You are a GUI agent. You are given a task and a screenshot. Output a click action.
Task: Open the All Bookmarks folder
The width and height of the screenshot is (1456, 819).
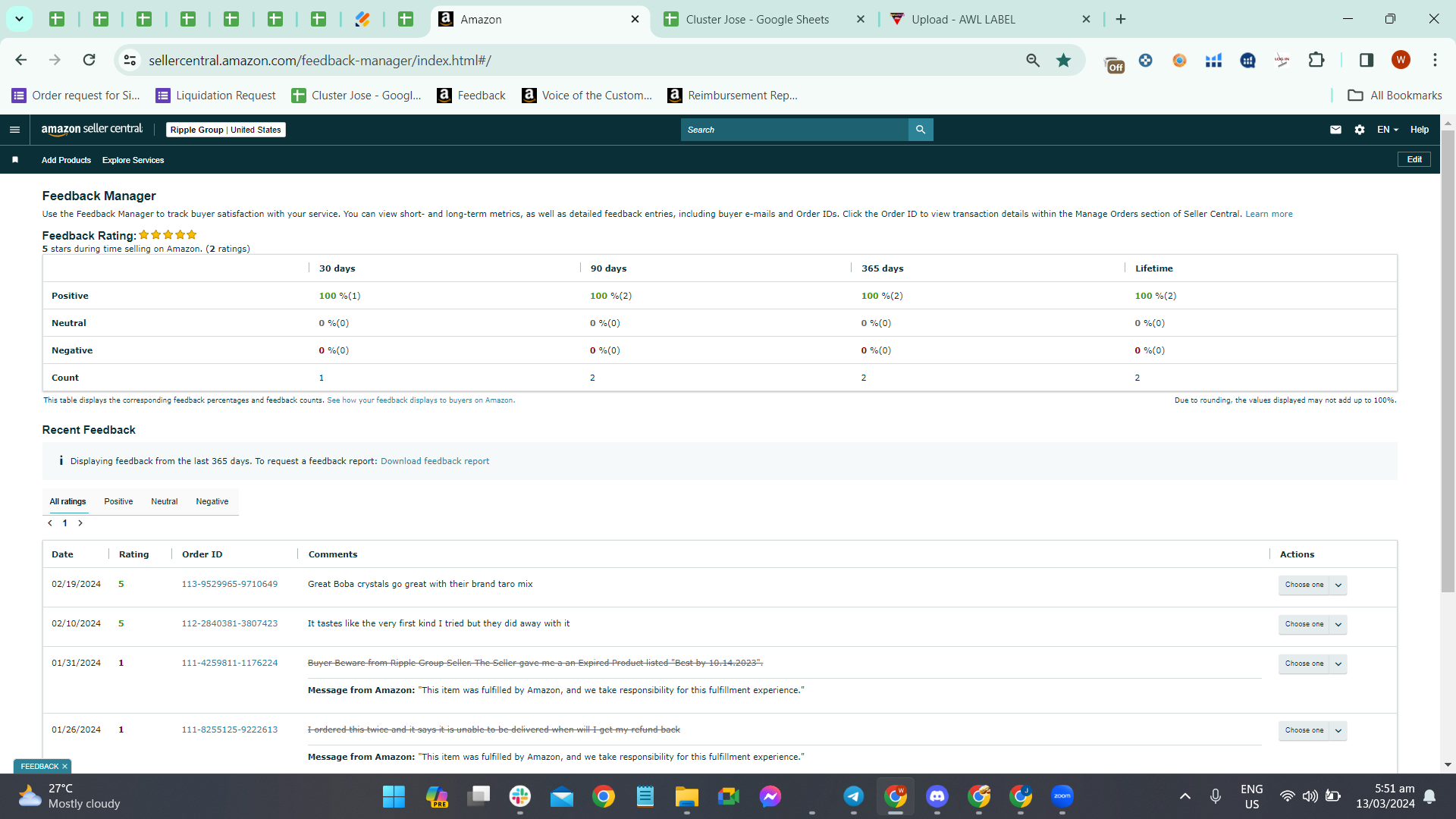point(1395,95)
